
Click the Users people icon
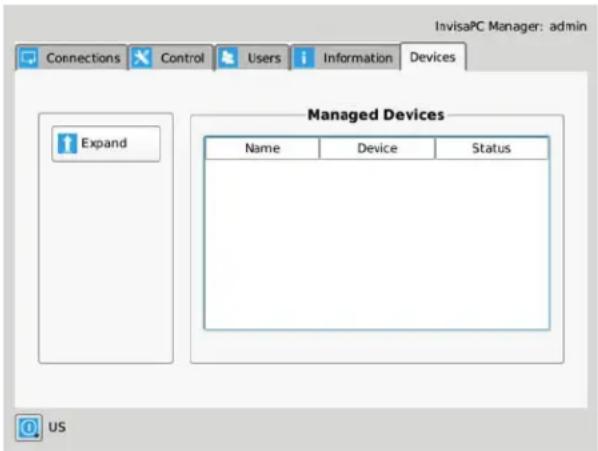pyautogui.click(x=228, y=58)
